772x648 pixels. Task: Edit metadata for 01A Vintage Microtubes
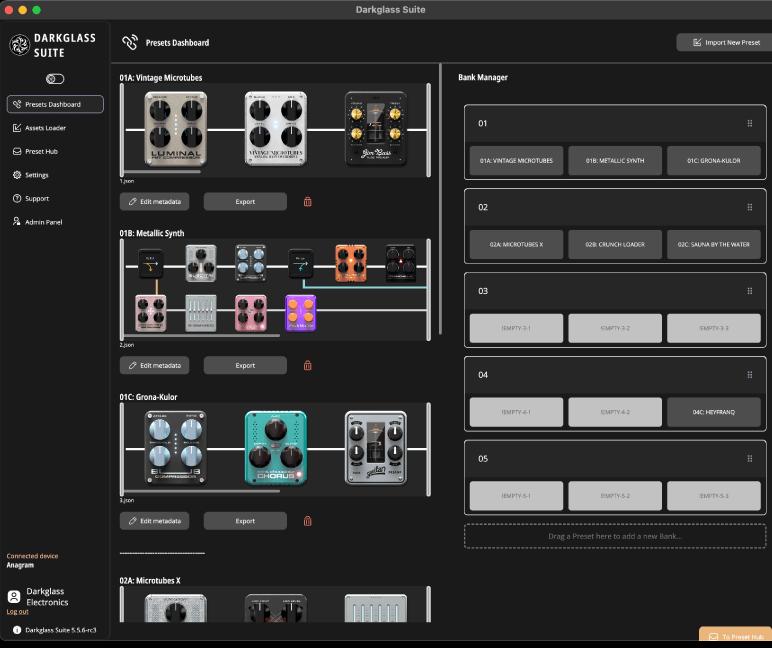pos(154,202)
